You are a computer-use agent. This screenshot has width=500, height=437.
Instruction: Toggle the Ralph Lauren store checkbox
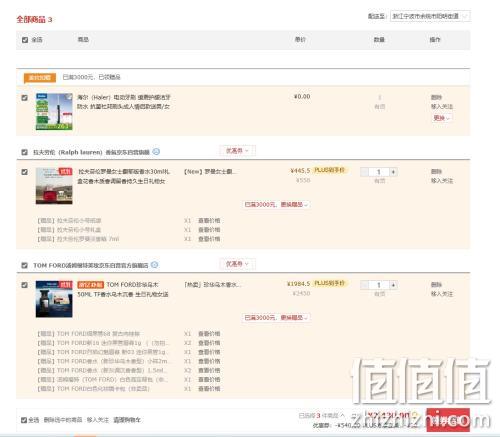tap(24, 152)
